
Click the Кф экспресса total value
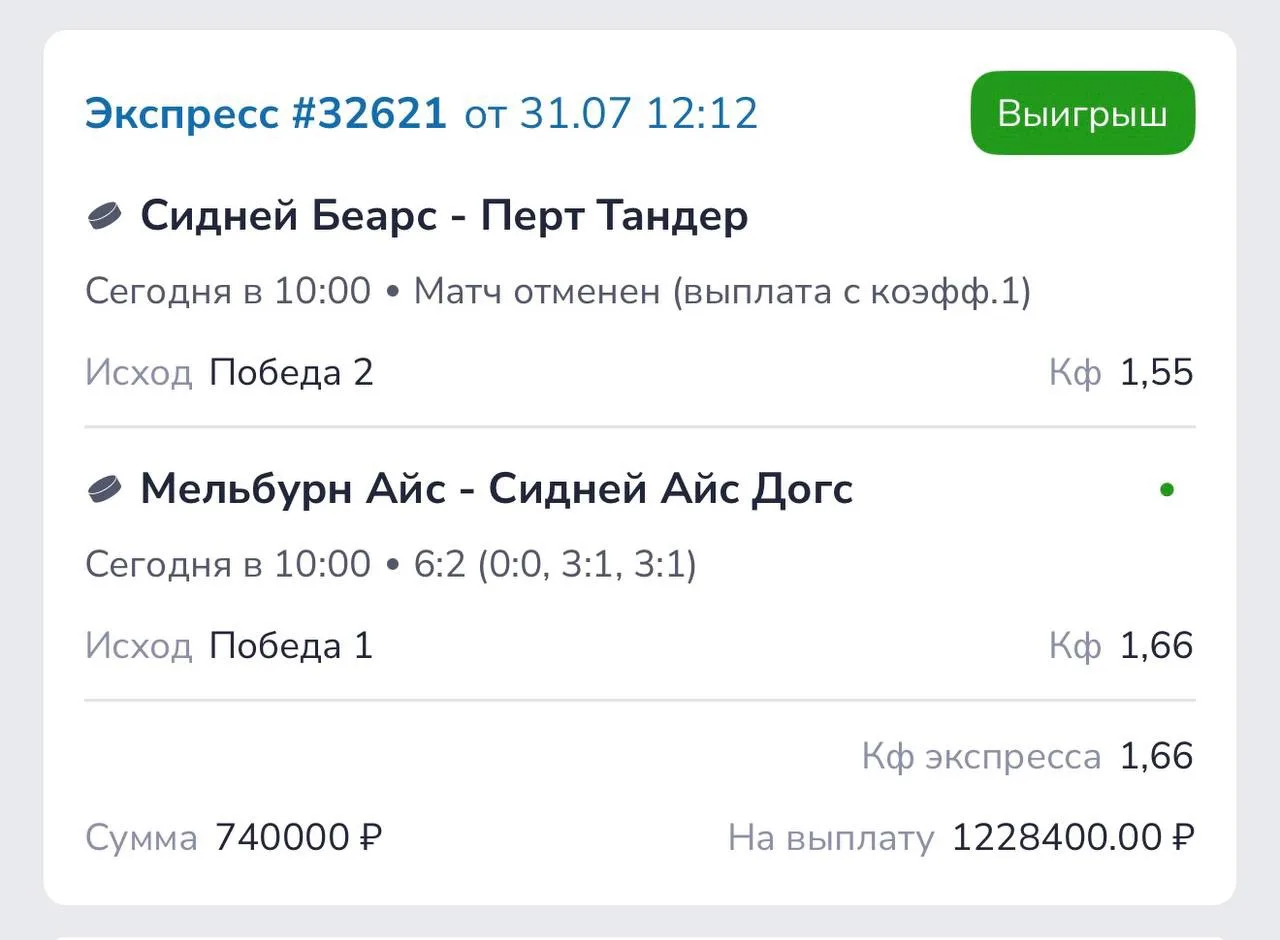[x=1157, y=757]
